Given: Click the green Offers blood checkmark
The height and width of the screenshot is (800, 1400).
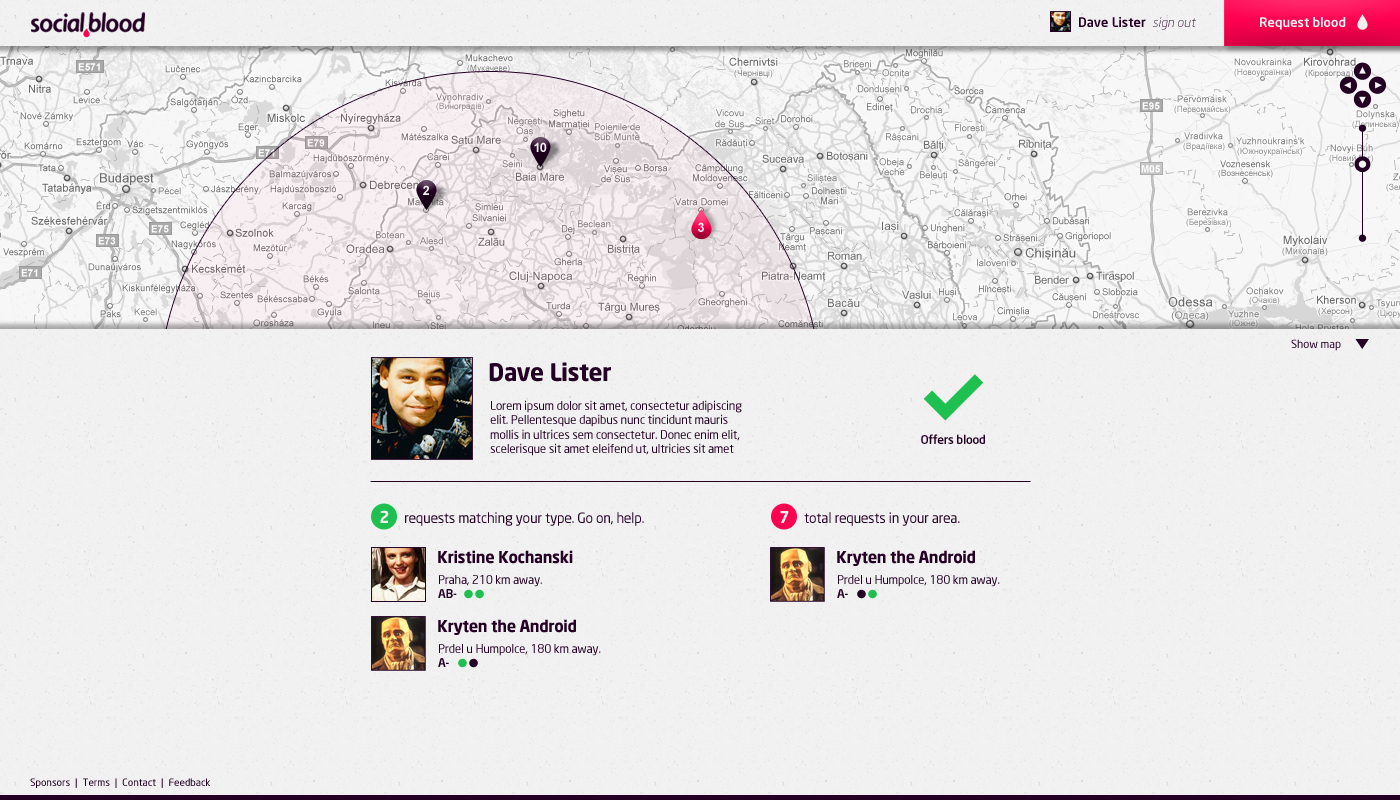Looking at the screenshot, I should coord(953,397).
